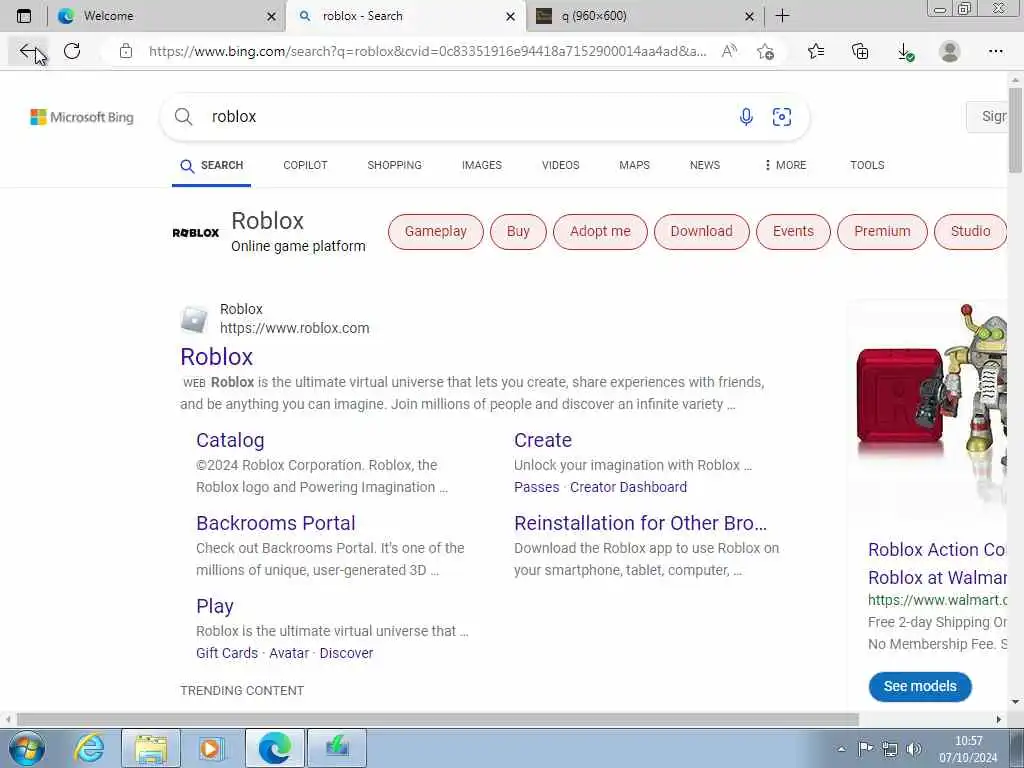This screenshot has height=768, width=1024.
Task: Show hidden tray icons arrow
Action: [842, 749]
